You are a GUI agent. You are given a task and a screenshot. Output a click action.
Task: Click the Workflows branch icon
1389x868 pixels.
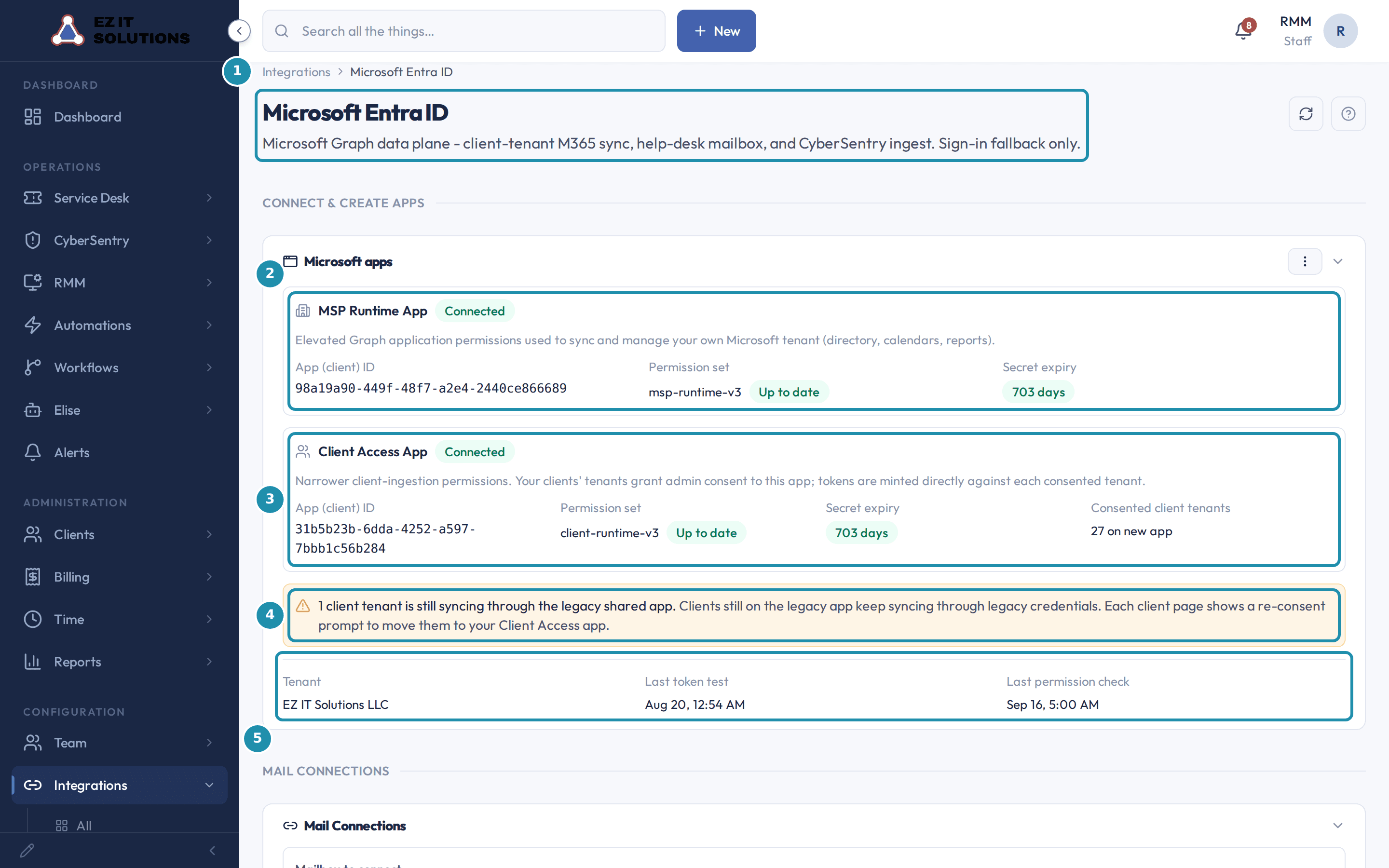tap(33, 367)
